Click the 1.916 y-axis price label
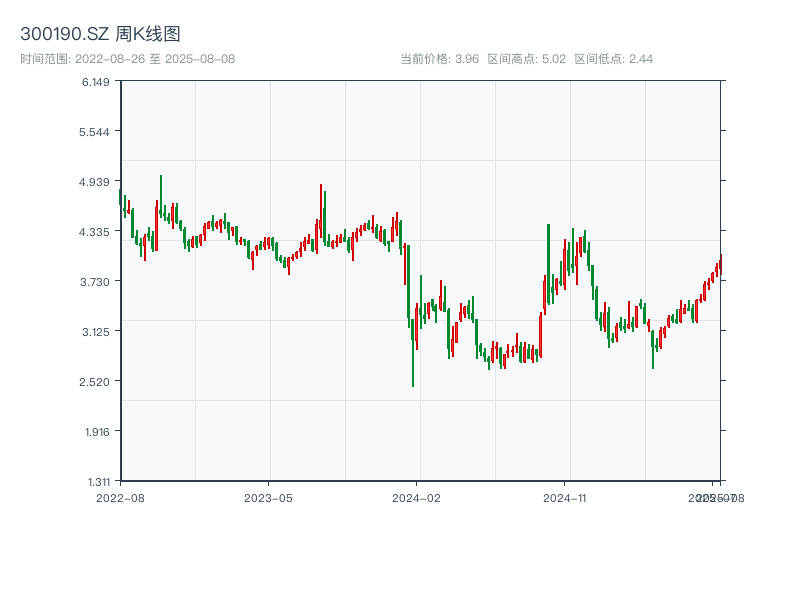This screenshot has height=600, width=800. (95, 432)
